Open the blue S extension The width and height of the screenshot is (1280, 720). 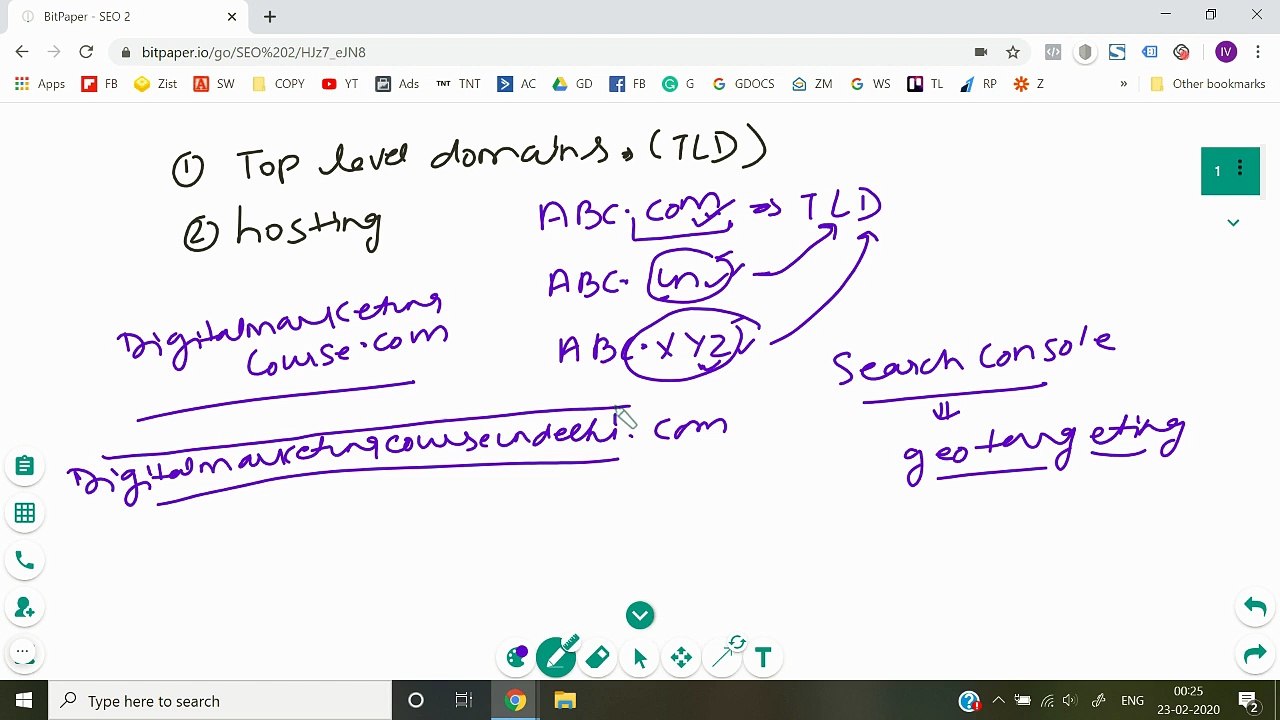click(1117, 52)
